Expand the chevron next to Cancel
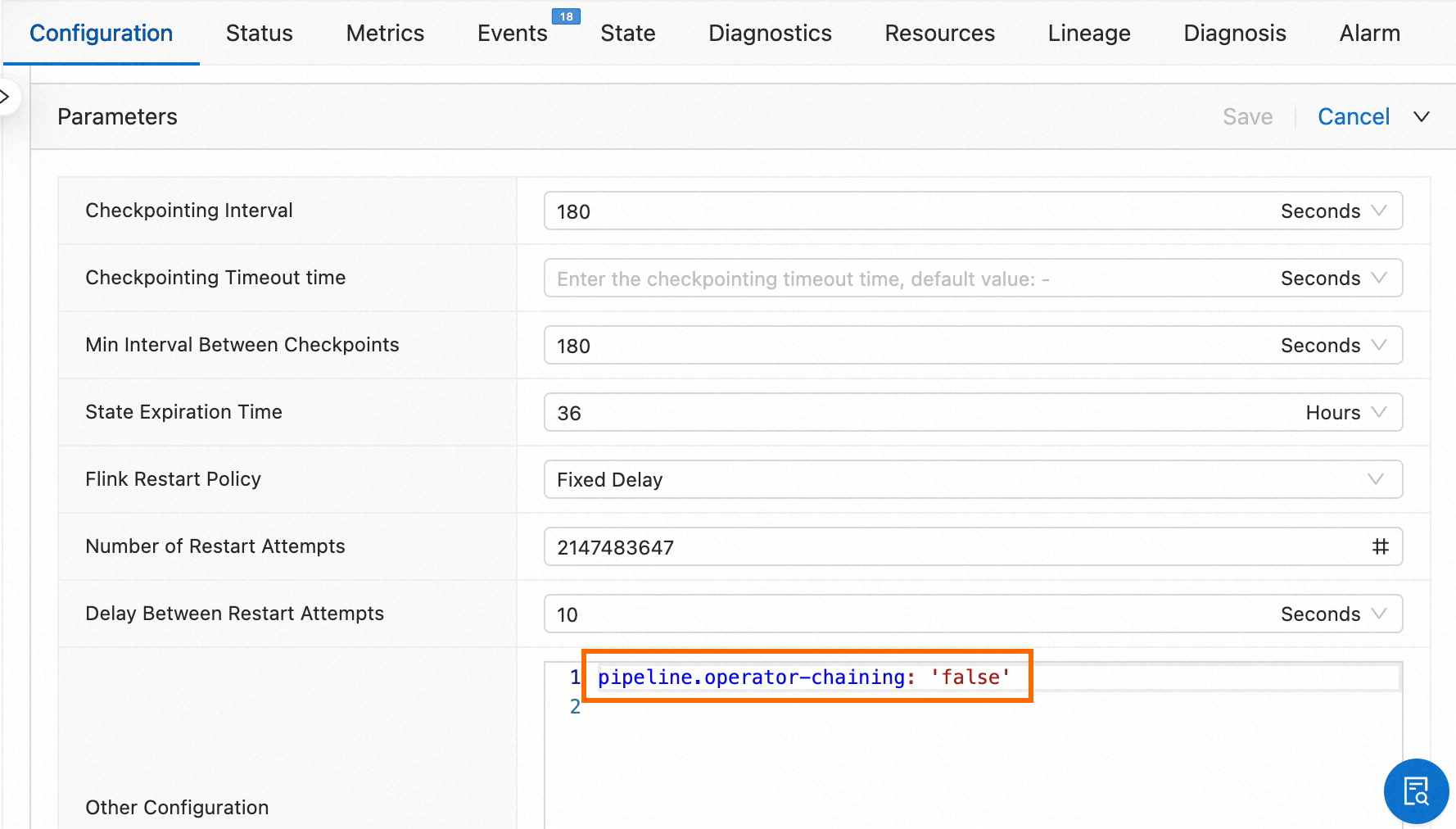The height and width of the screenshot is (829, 1456). pyautogui.click(x=1422, y=116)
